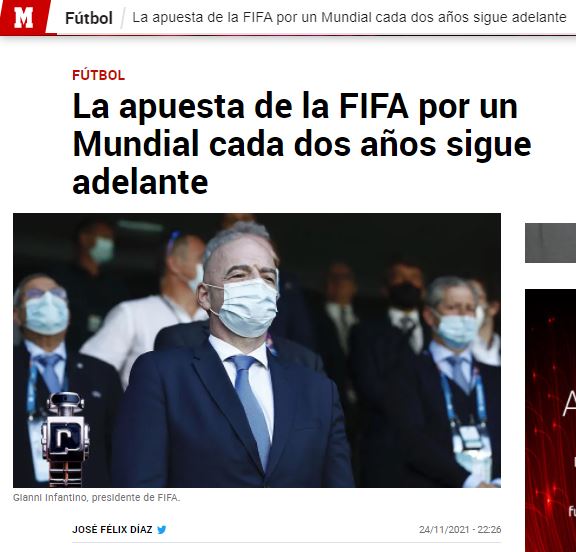576x552 pixels.
Task: Click Infantino's white face mask in photo
Action: coord(246,306)
